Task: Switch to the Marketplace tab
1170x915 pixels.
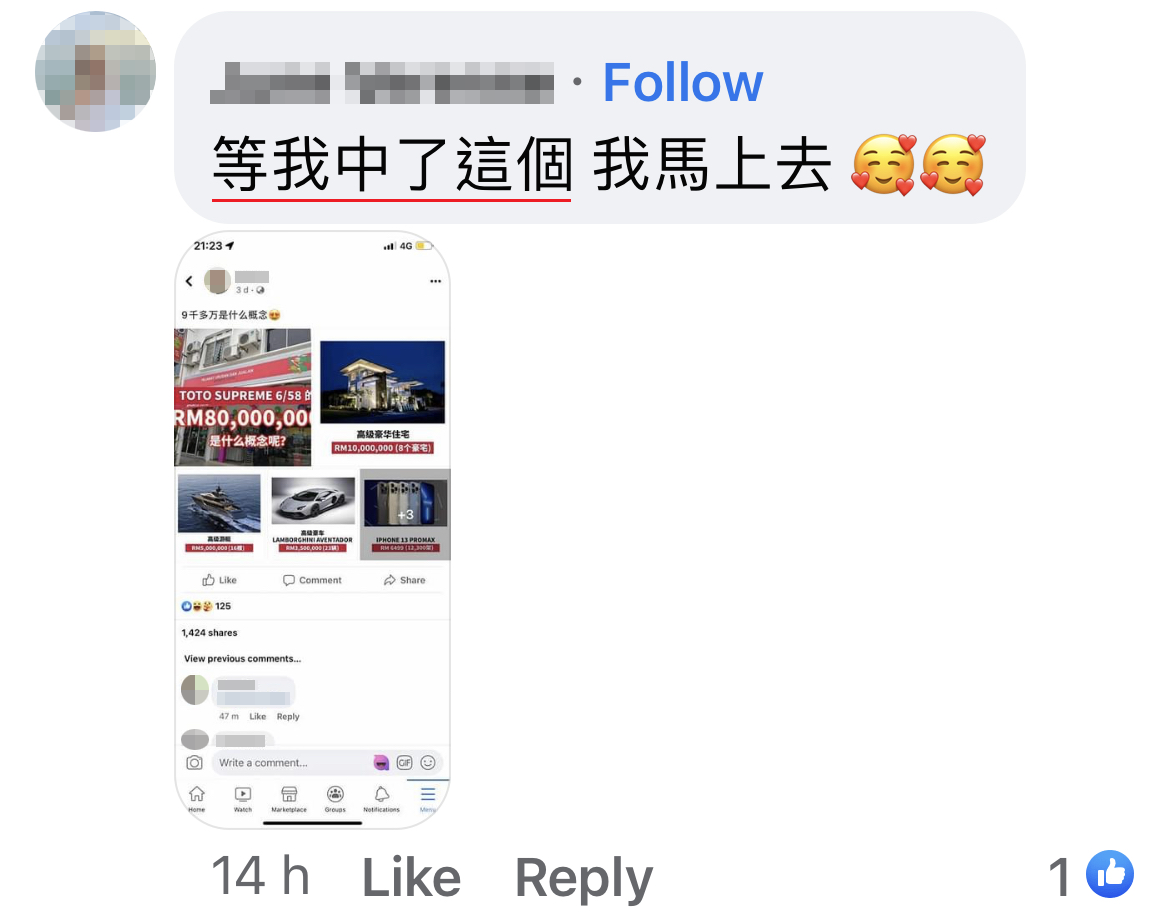Action: 289,799
